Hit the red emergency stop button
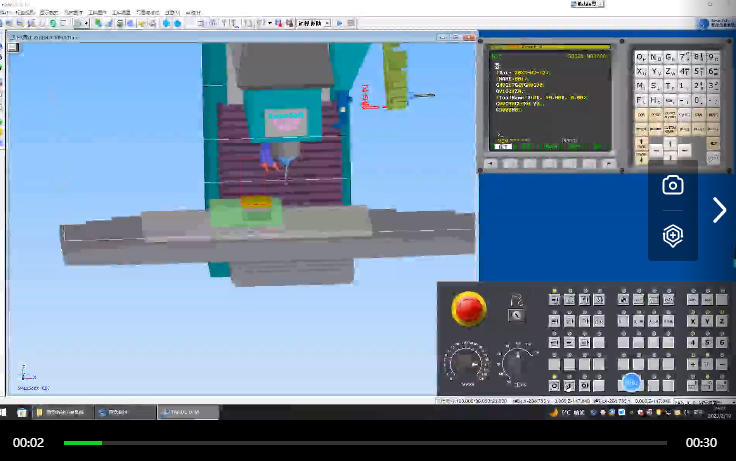736x461 pixels. 468,308
